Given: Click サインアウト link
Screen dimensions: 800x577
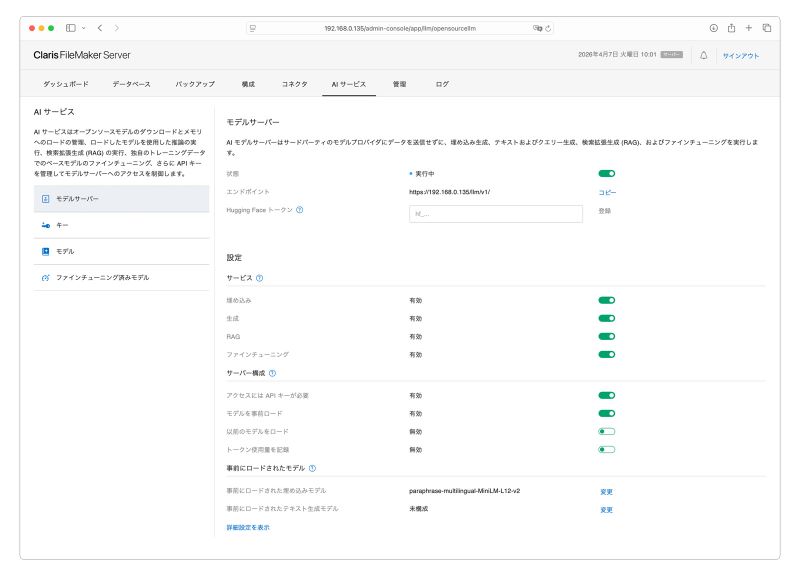Looking at the screenshot, I should (740, 55).
